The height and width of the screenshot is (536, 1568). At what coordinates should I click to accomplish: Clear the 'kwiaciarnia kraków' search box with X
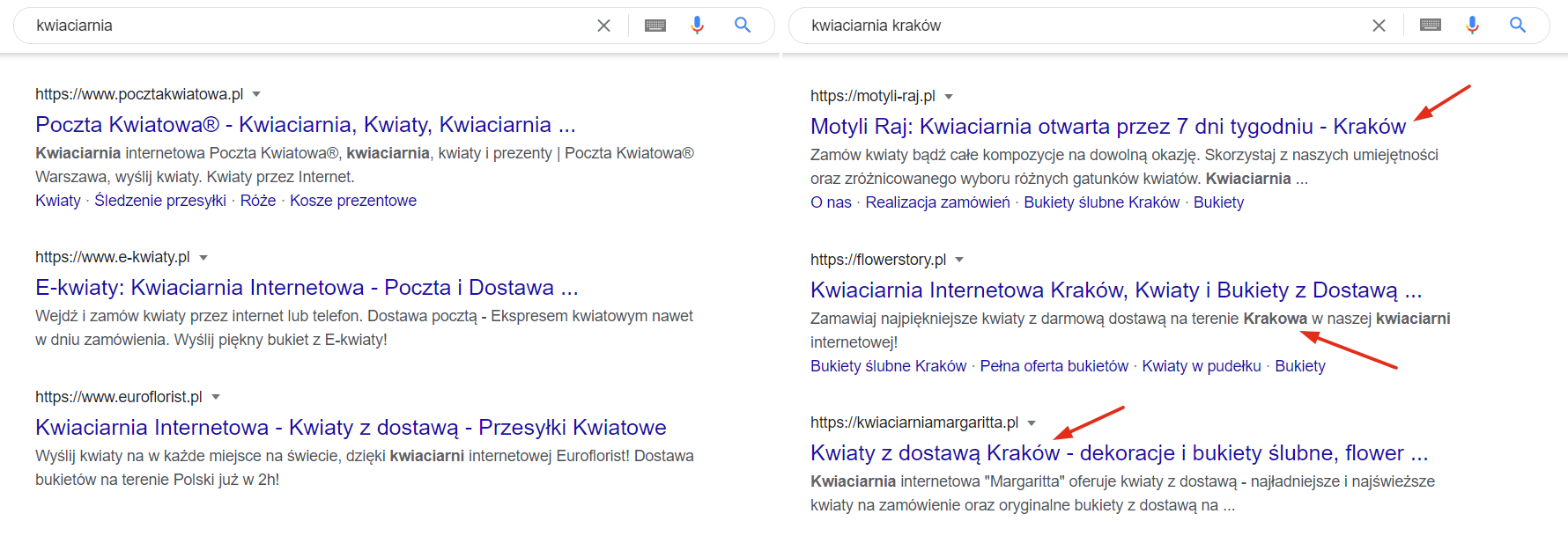[1379, 26]
